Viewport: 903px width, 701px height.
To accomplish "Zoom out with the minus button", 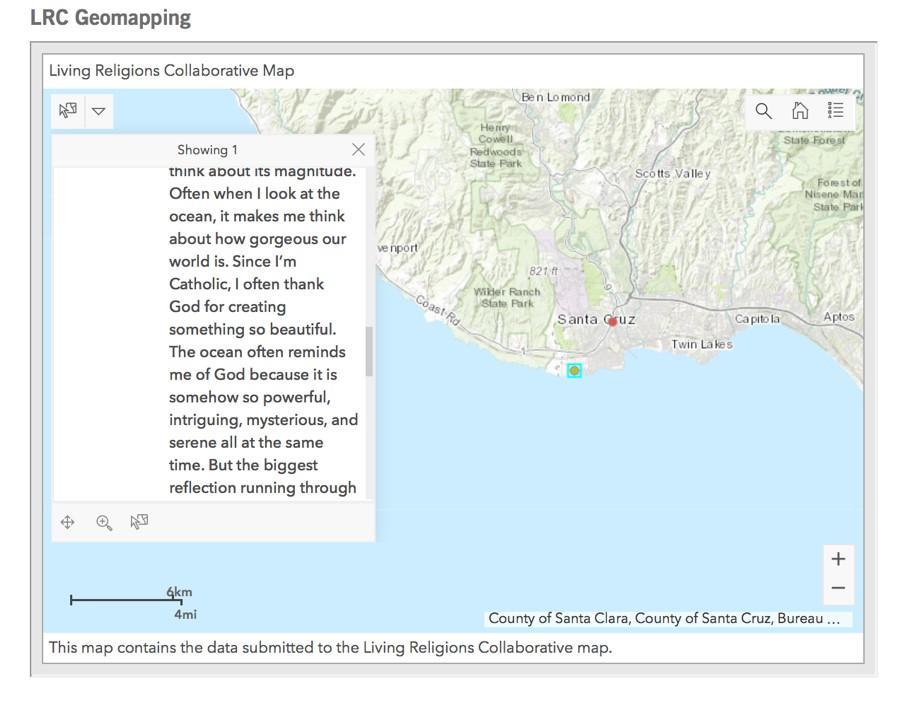I will point(838,589).
